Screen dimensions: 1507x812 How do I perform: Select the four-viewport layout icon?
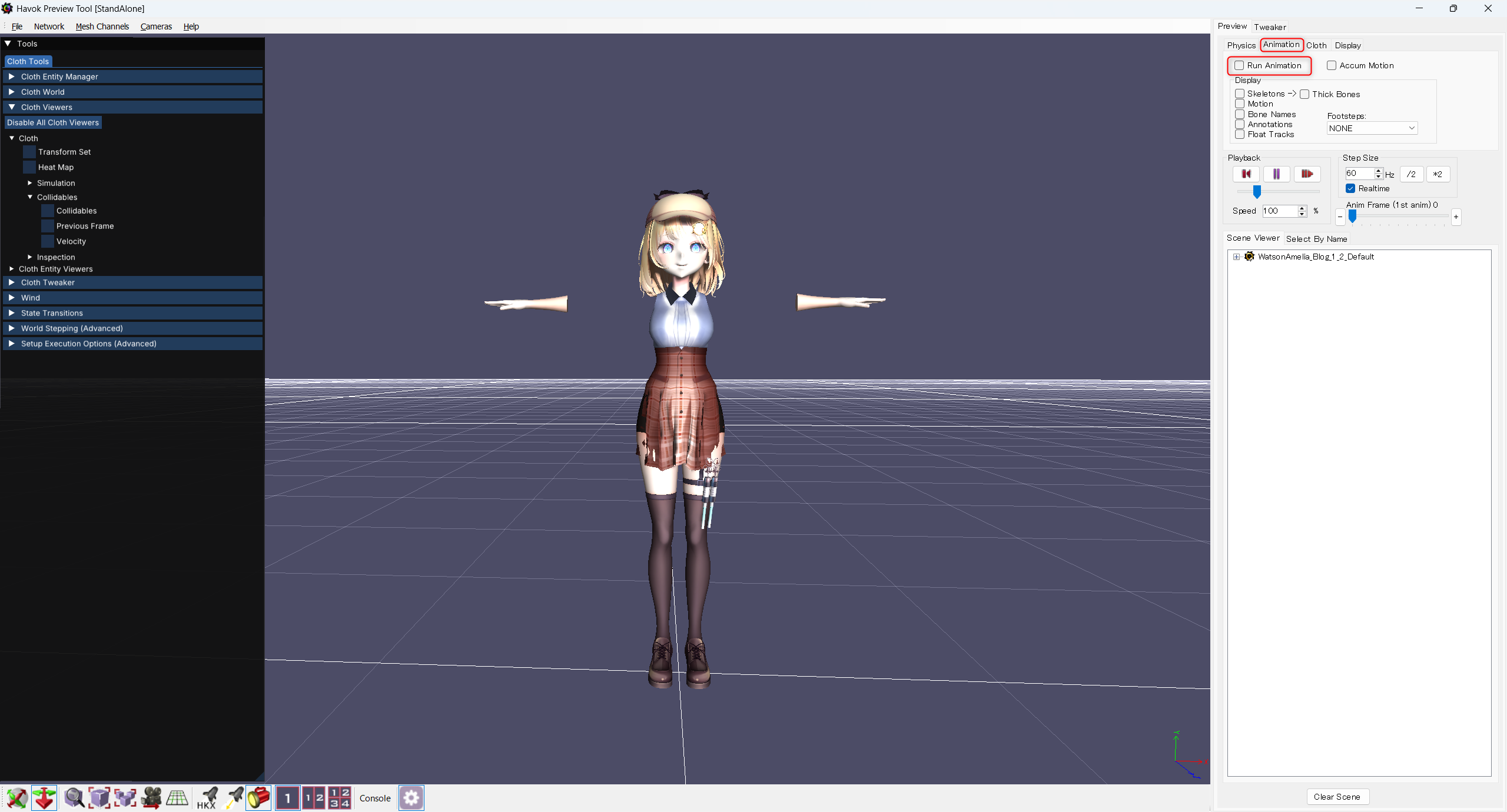pos(340,798)
